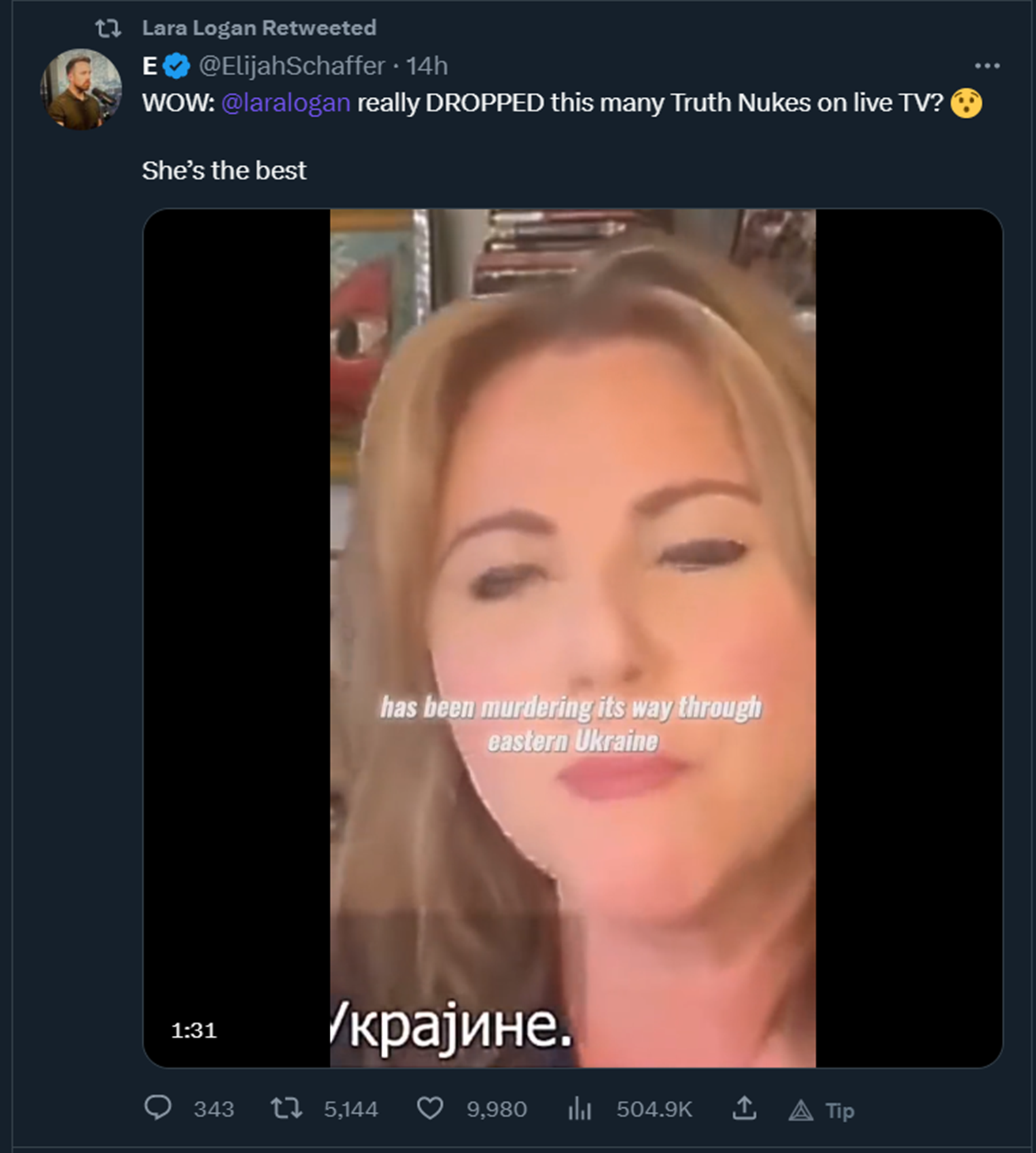Click the 9,980 likes count
1036x1153 pixels.
497,1109
